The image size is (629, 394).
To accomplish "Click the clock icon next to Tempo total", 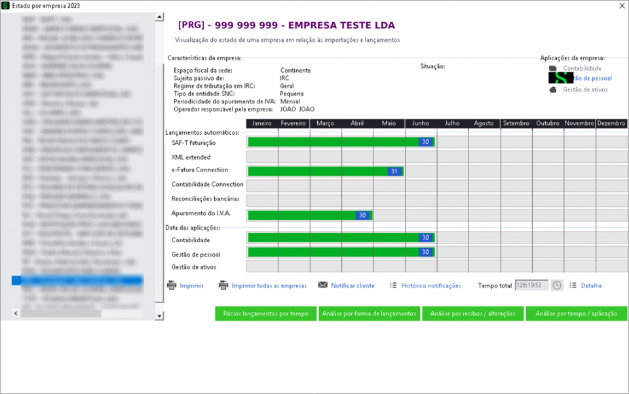I will tap(557, 285).
